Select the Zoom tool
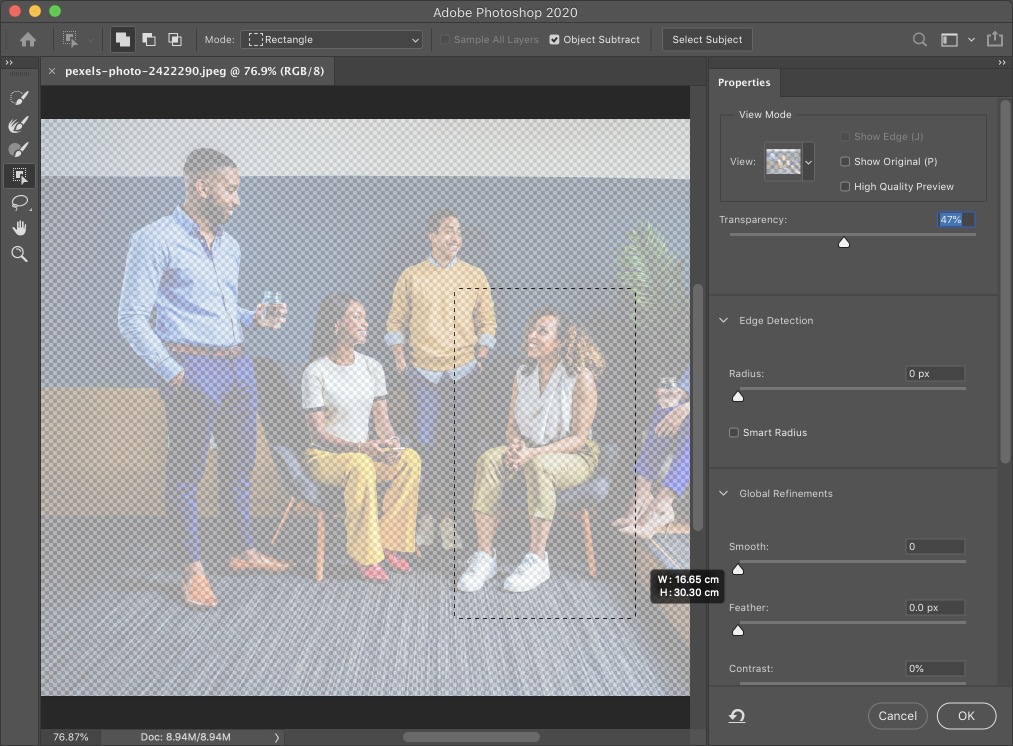This screenshot has height=746, width=1013. [x=19, y=254]
